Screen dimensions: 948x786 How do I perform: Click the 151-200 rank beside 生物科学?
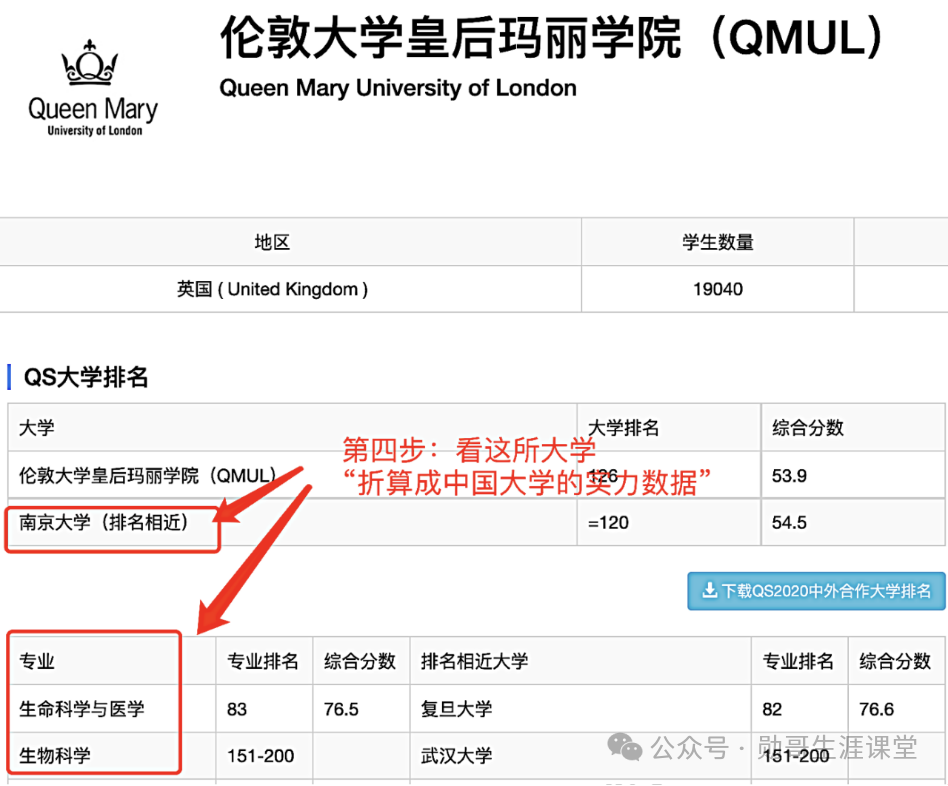tap(261, 756)
